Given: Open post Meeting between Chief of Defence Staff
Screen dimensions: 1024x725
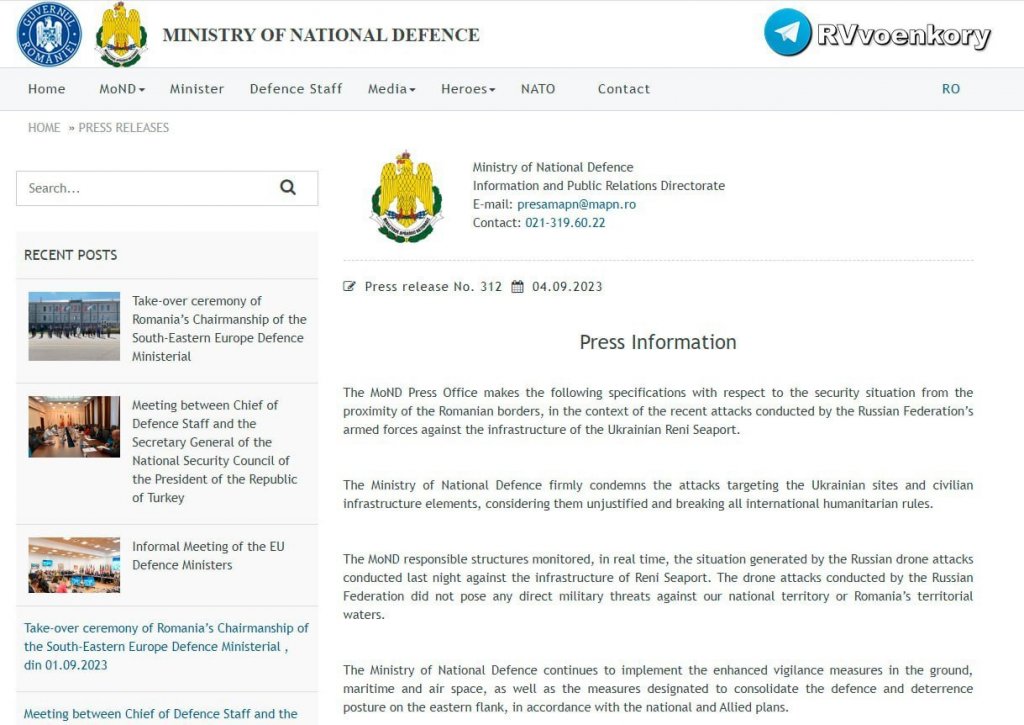Looking at the screenshot, I should tap(214, 451).
